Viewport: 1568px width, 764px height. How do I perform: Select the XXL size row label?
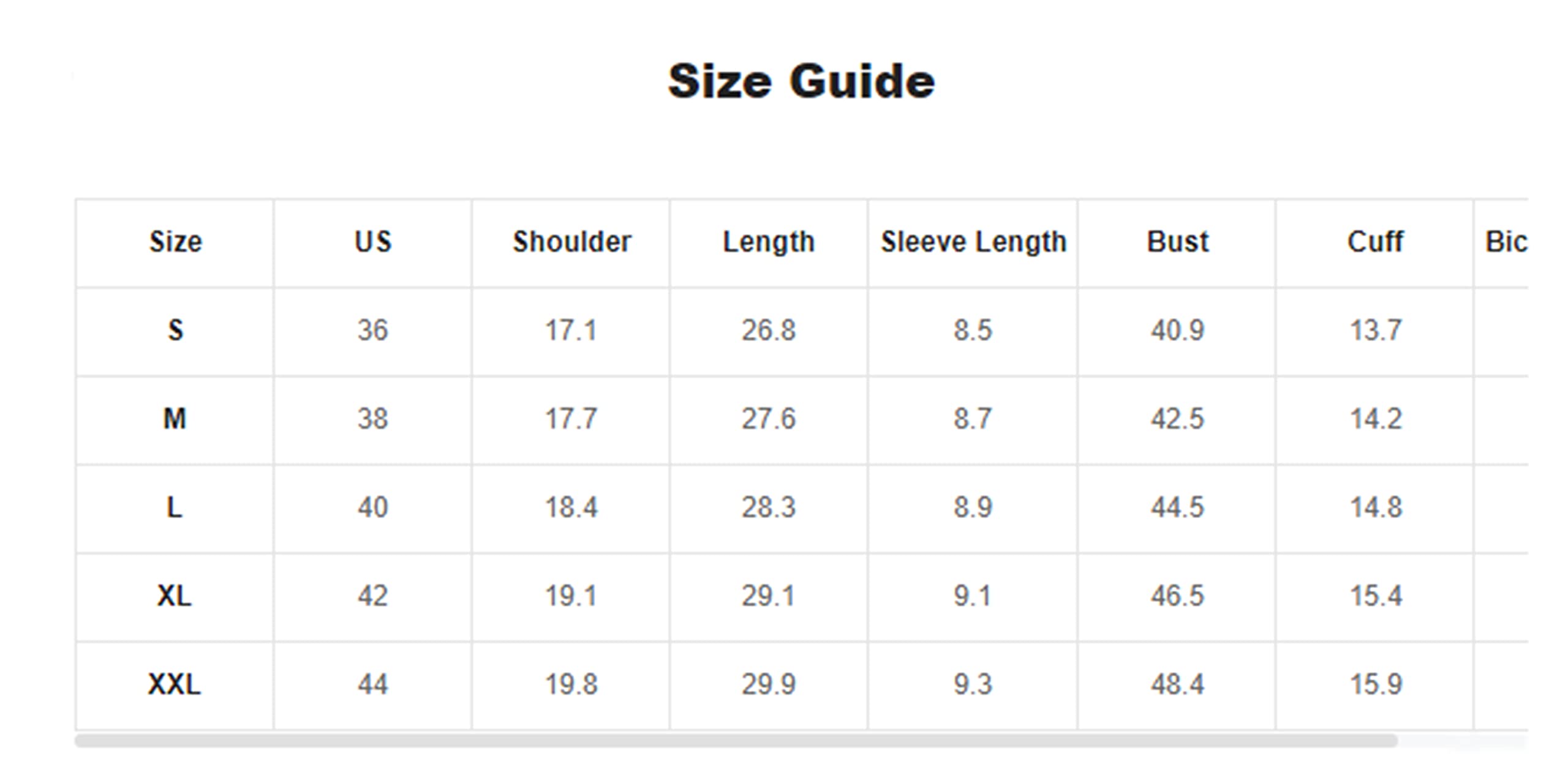[175, 684]
